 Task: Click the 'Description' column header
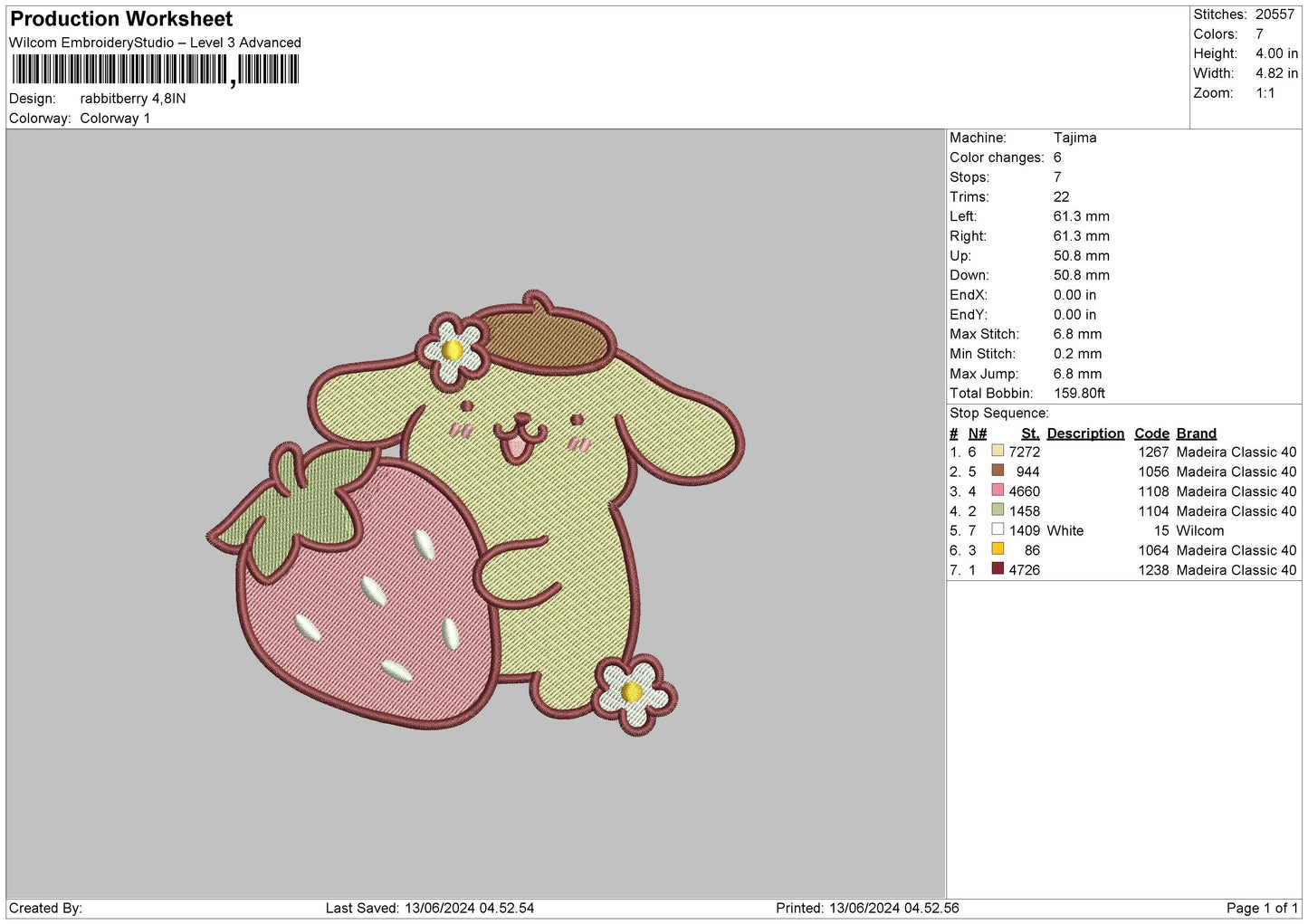pos(1085,433)
